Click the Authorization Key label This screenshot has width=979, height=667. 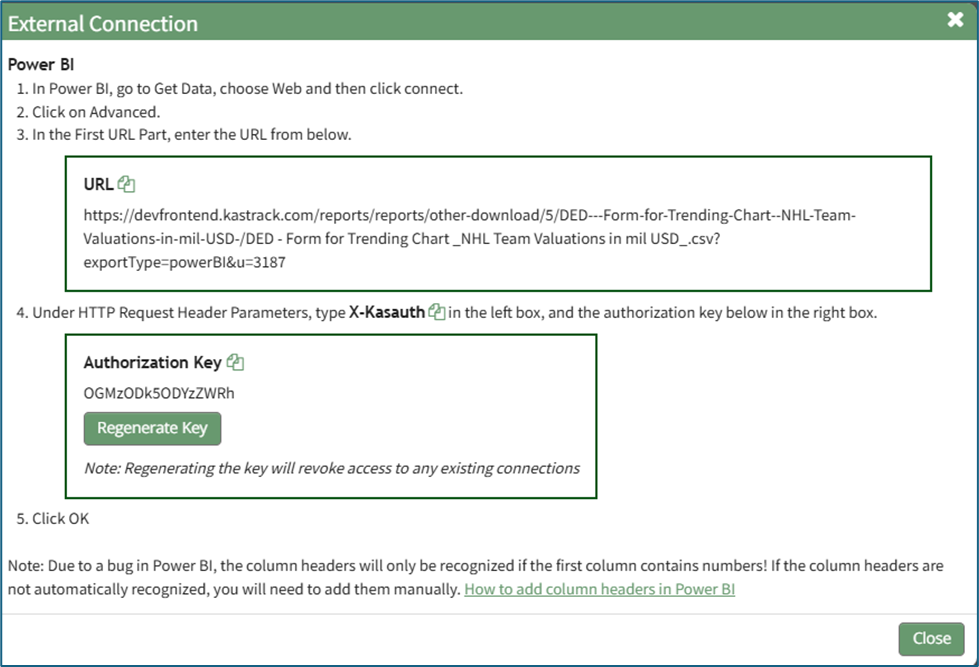point(152,362)
